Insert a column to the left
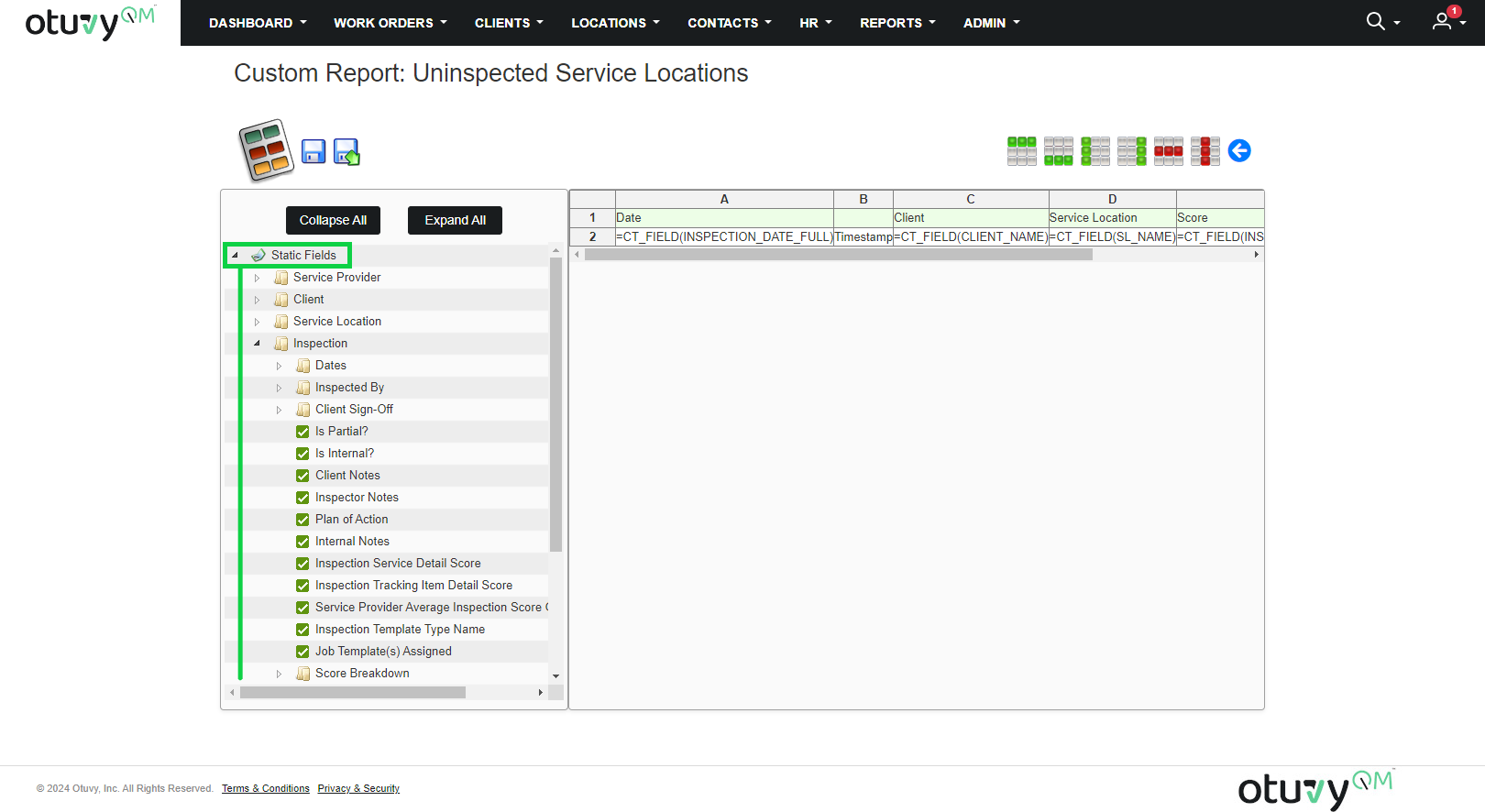Image resolution: width=1485 pixels, height=812 pixels. tap(1095, 151)
